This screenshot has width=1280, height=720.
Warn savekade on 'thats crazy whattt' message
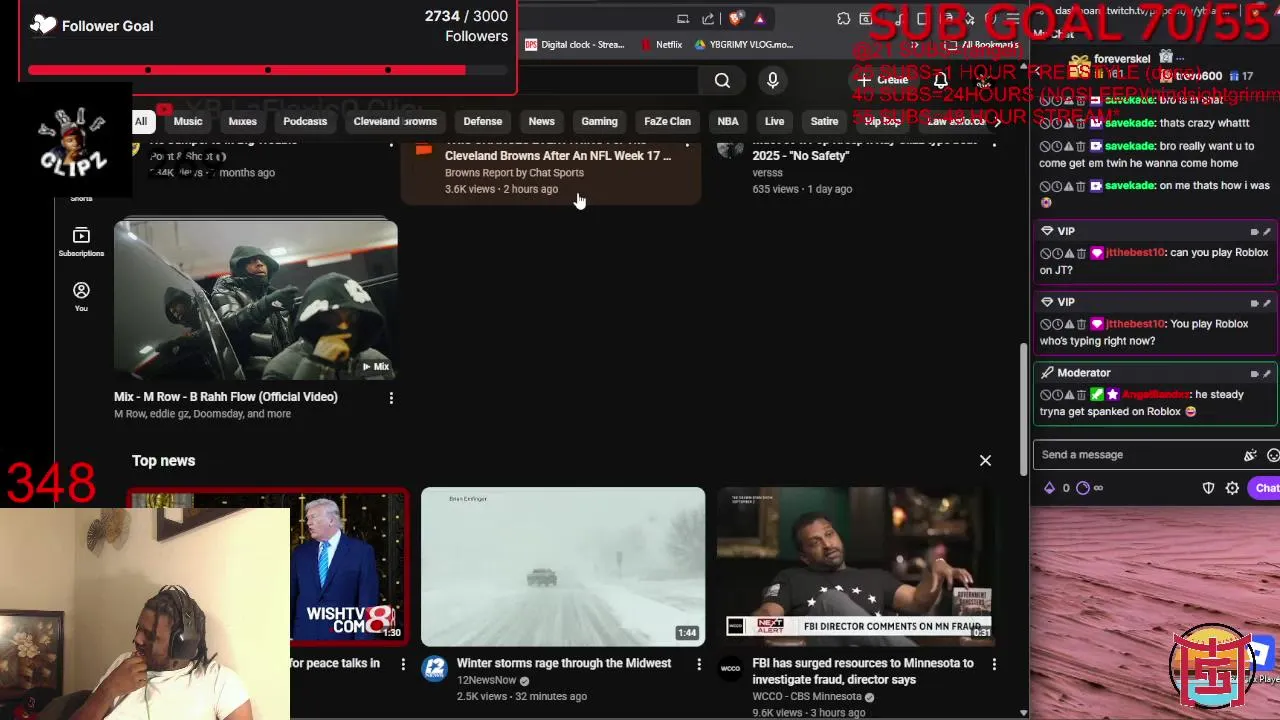click(x=1069, y=125)
